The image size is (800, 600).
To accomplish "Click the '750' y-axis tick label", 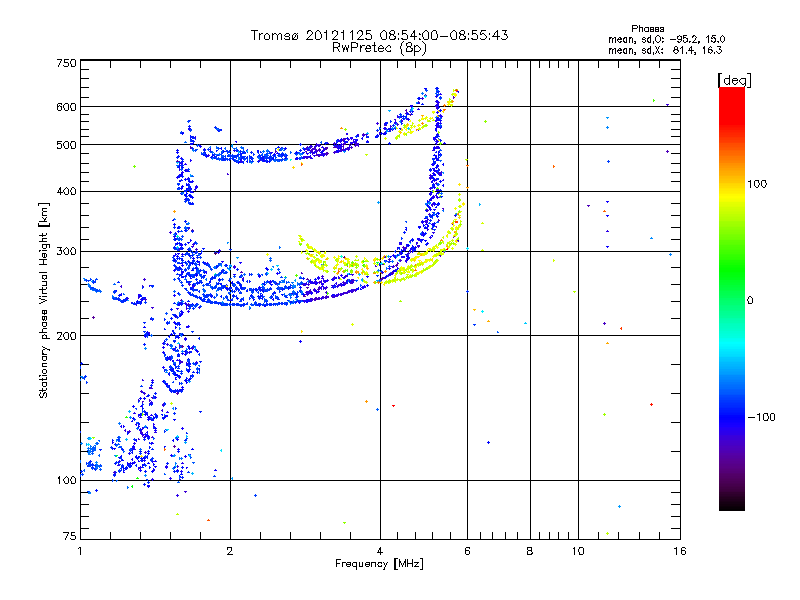I will [x=67, y=63].
